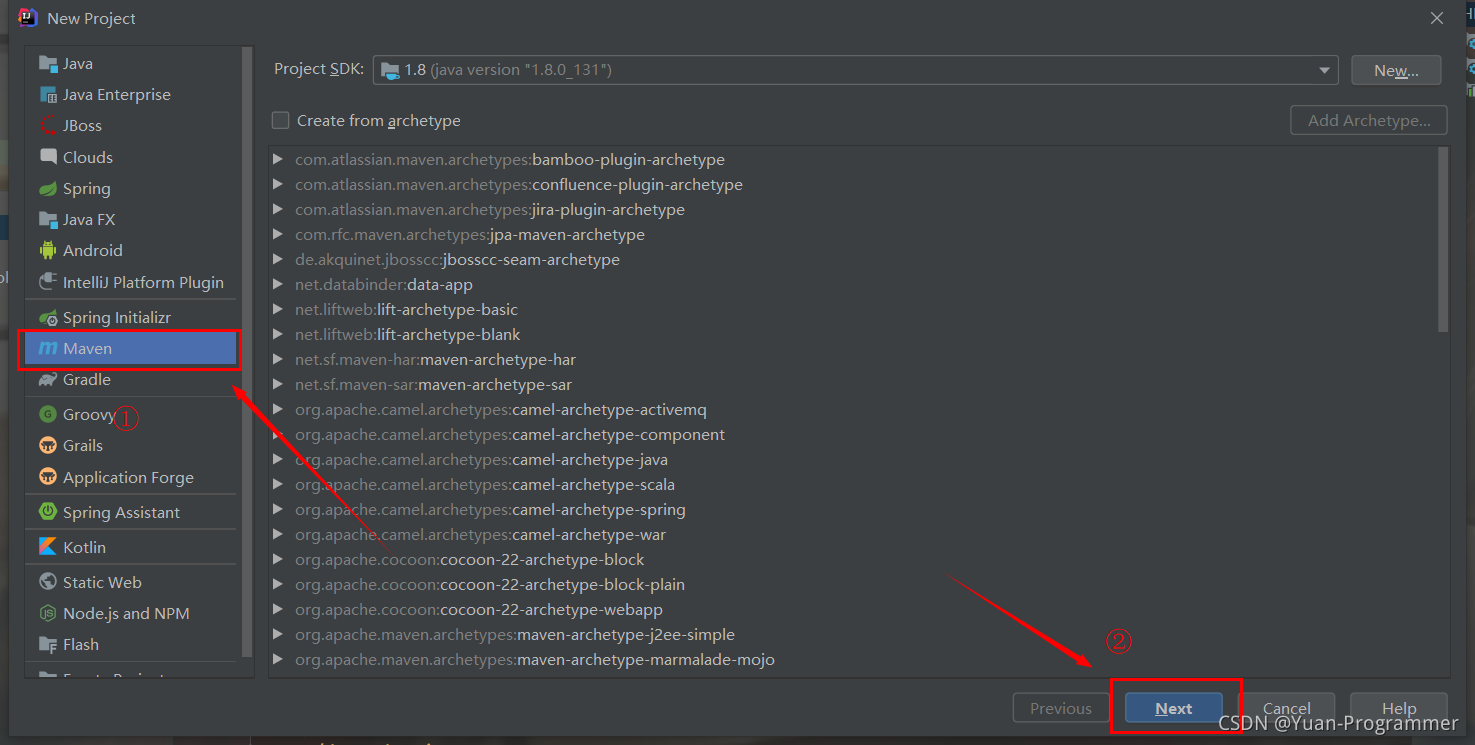Click the Kotlin K icon

(48, 547)
